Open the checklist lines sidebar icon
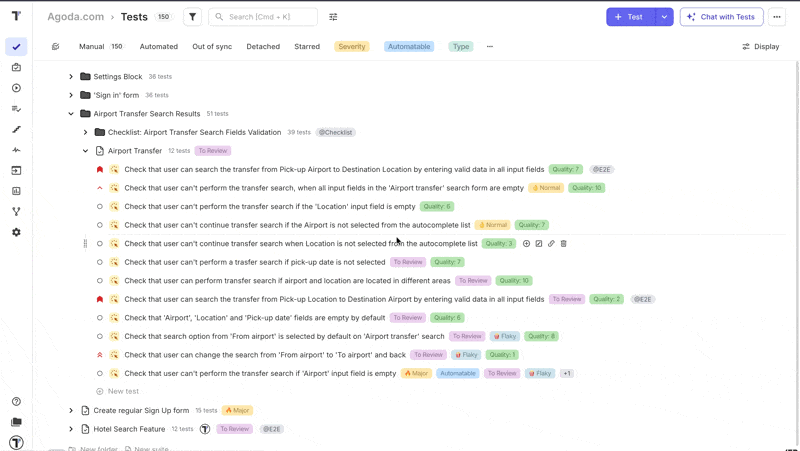Viewport: 800px width, 451px height. coord(16,109)
